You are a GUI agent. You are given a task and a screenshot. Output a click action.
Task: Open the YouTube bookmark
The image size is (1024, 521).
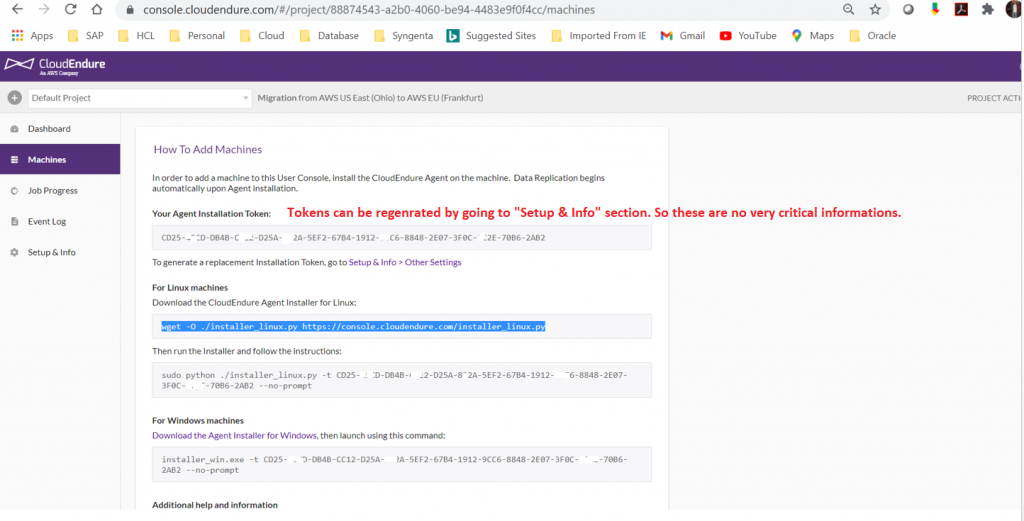click(748, 36)
